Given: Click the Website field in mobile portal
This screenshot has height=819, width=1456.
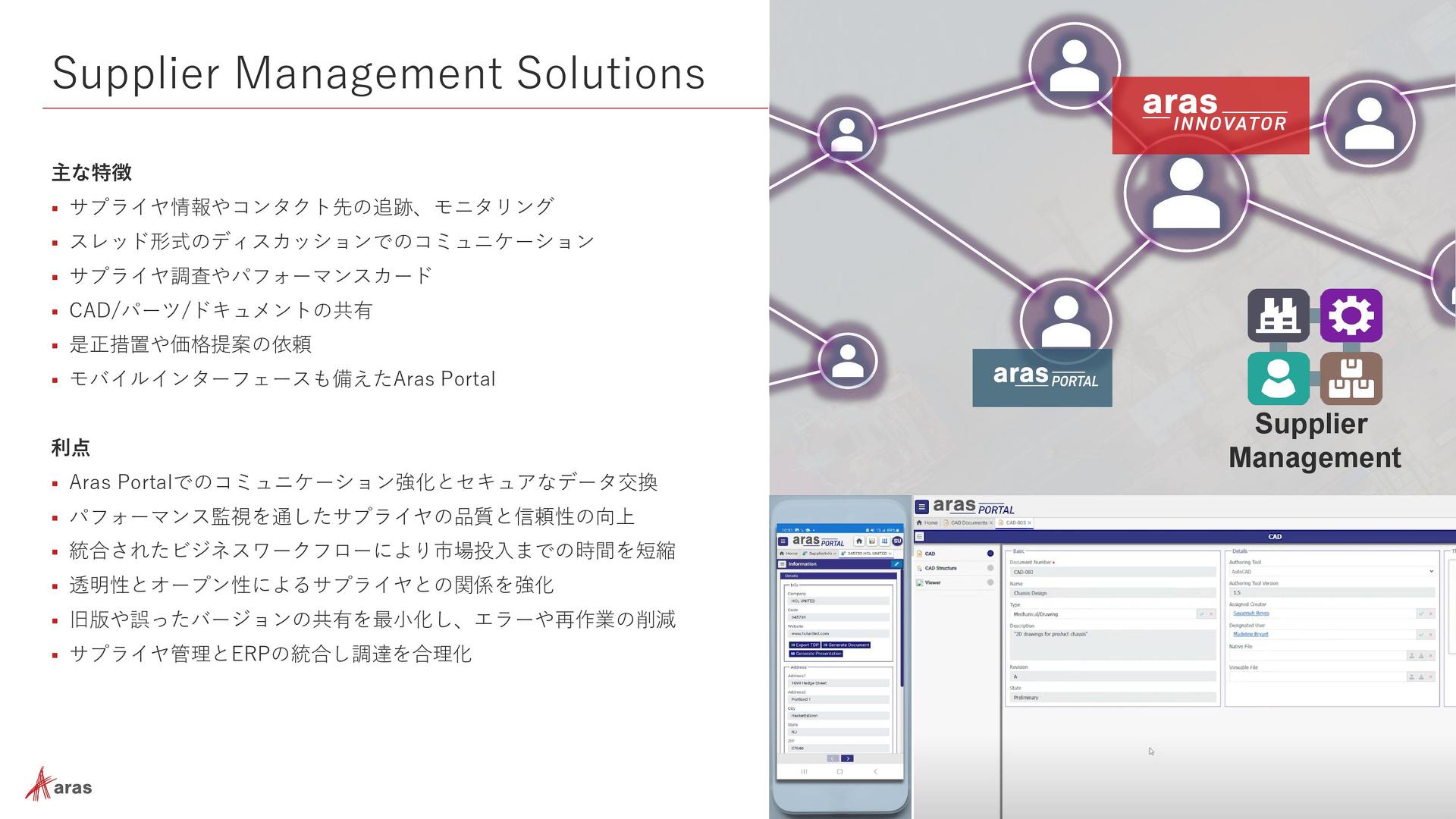Looking at the screenshot, I should [839, 633].
